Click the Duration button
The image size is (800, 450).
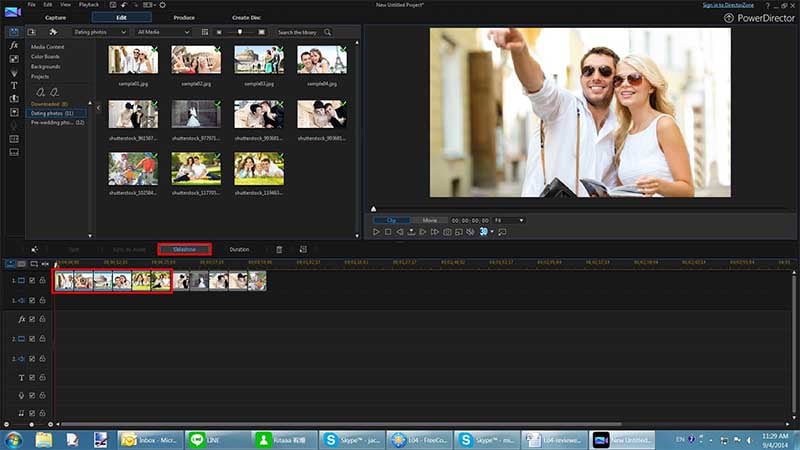(239, 249)
